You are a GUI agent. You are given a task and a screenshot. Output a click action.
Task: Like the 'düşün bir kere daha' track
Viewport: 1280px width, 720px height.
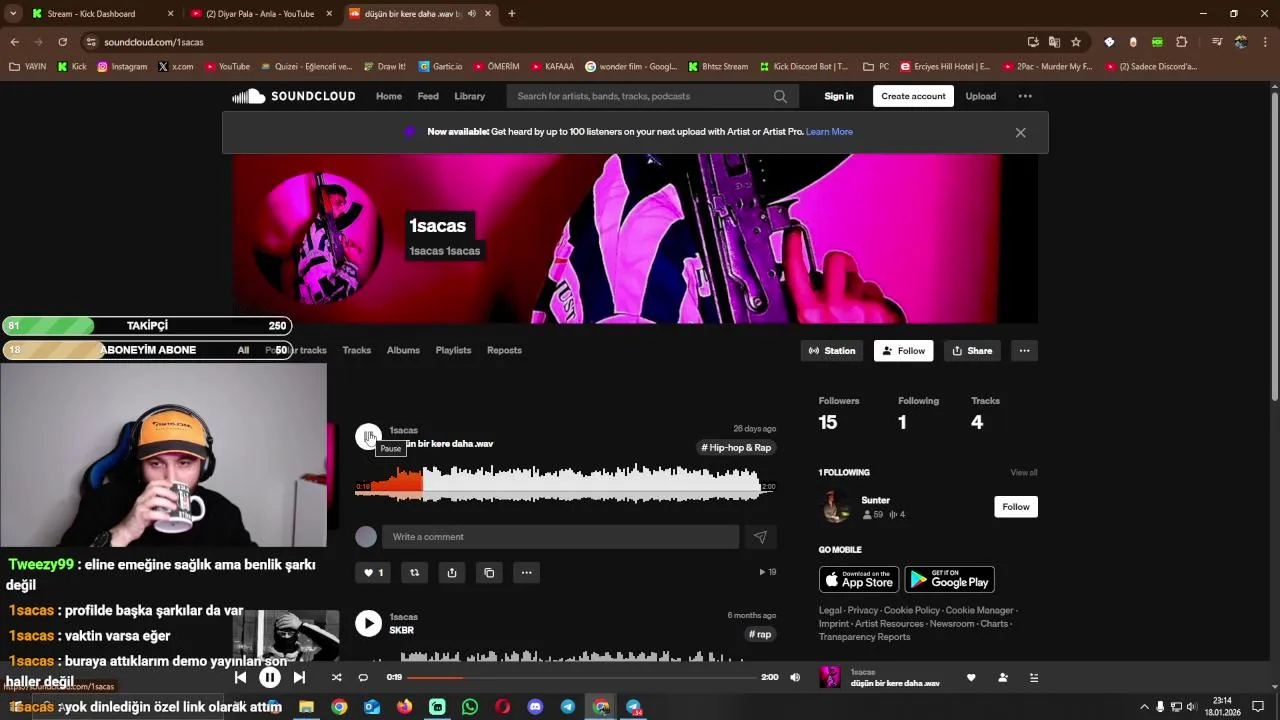(x=373, y=573)
